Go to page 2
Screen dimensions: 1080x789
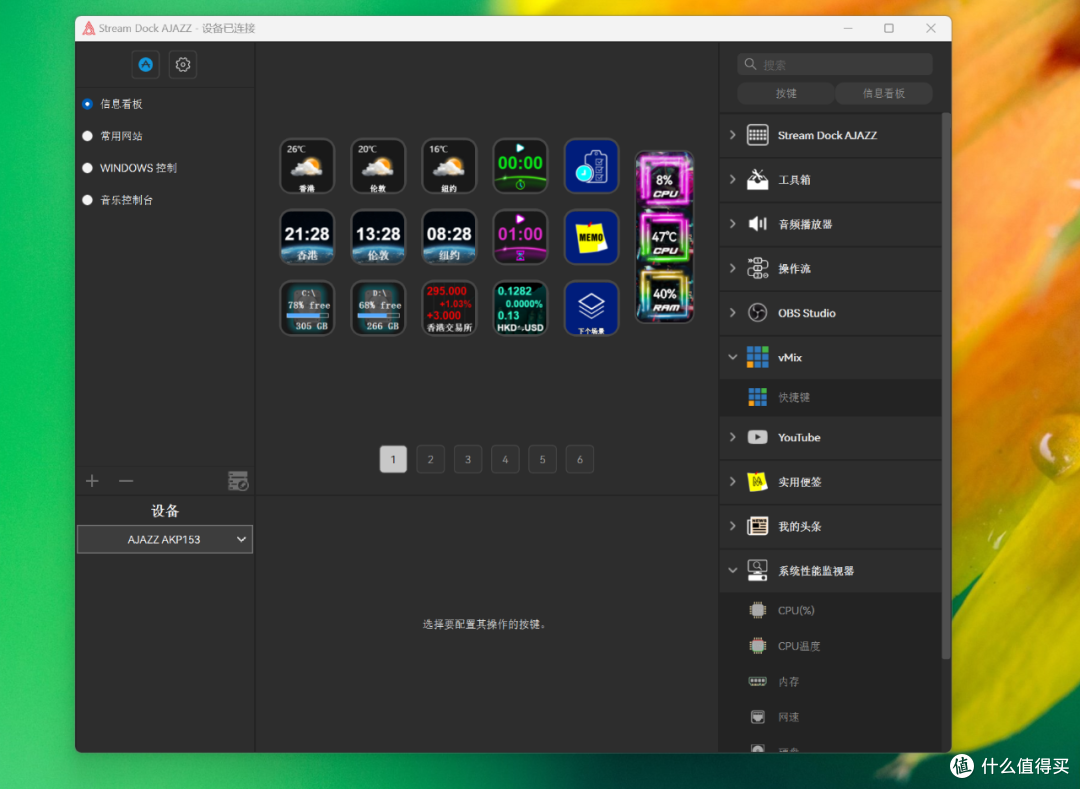(430, 459)
